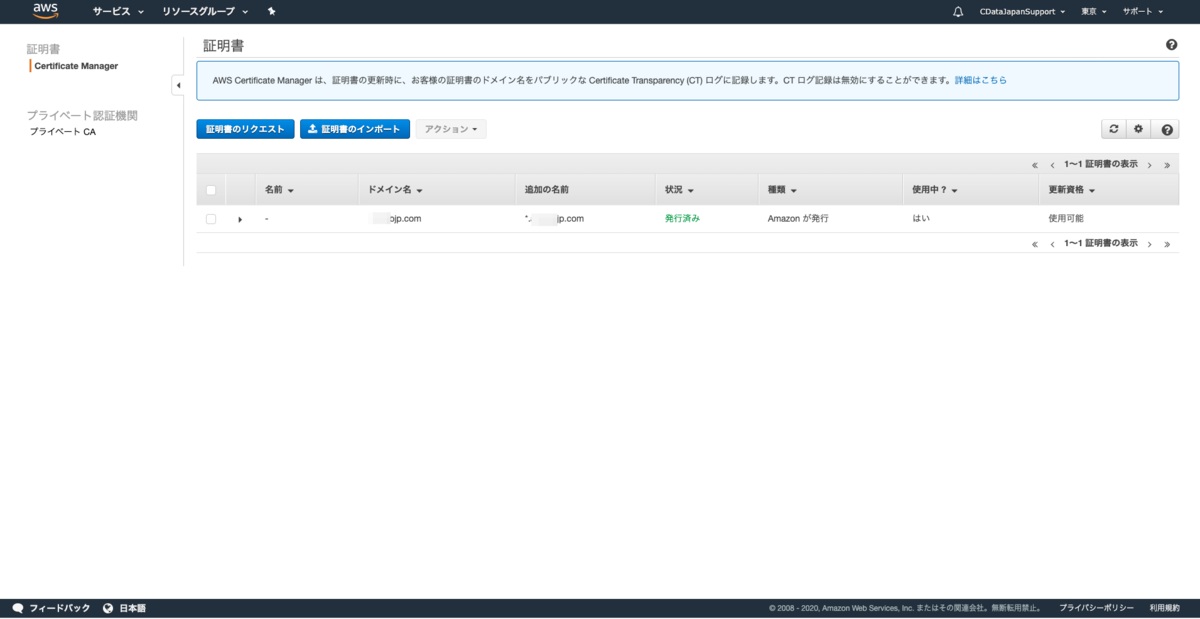Jump to first page in bottom pagination
The image size is (1200, 619).
click(x=1035, y=244)
